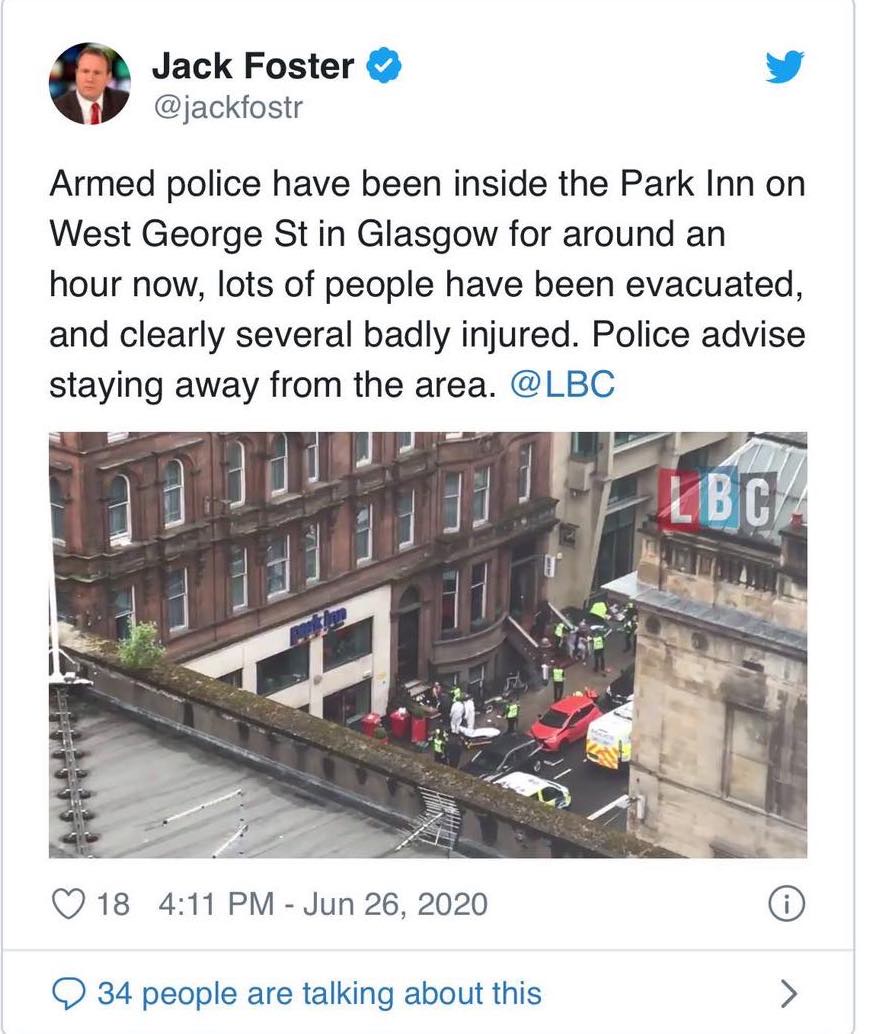Play the embedded Park Inn video
This screenshot has width=870, height=1034.
pyautogui.click(x=428, y=645)
